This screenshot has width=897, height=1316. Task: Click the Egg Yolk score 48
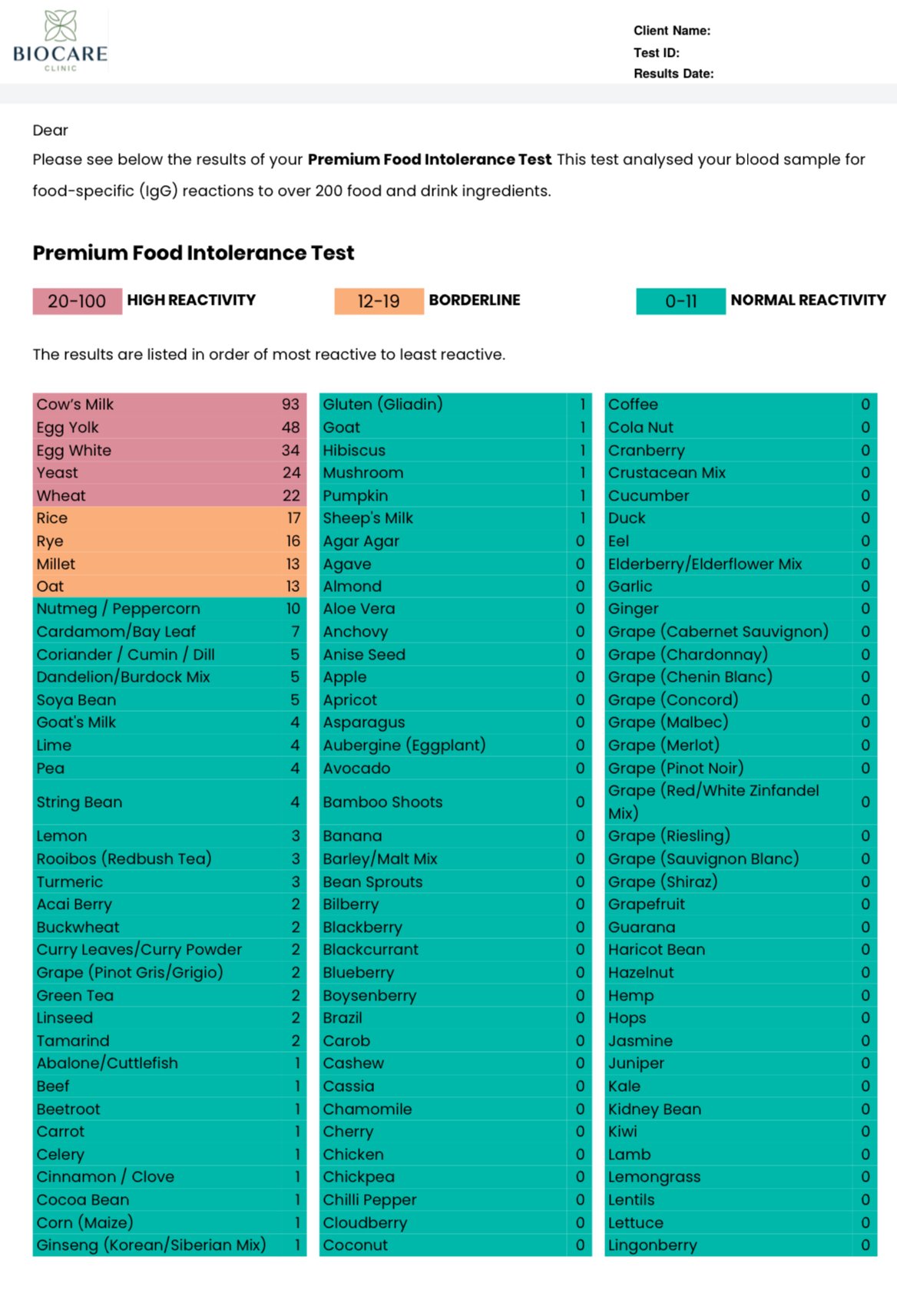click(x=290, y=428)
